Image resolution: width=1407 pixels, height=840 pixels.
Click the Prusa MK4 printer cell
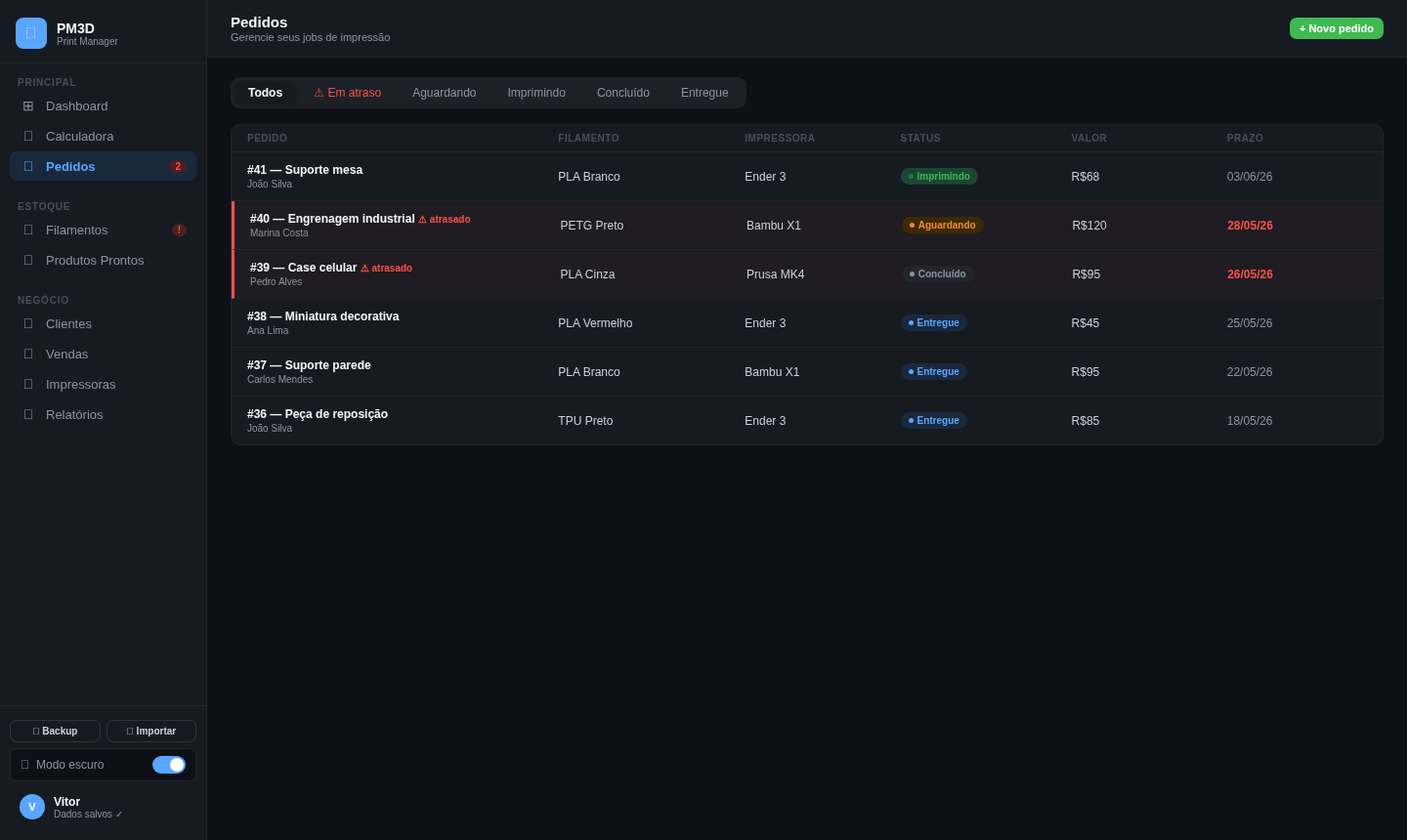pos(776,274)
